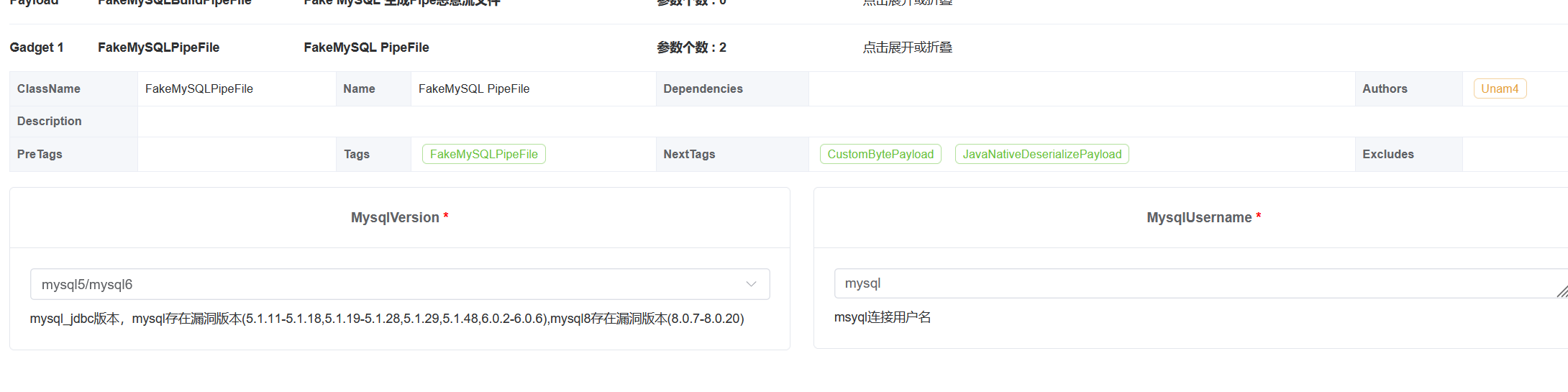
Task: Click the Unam4 author tag
Action: point(1499,88)
